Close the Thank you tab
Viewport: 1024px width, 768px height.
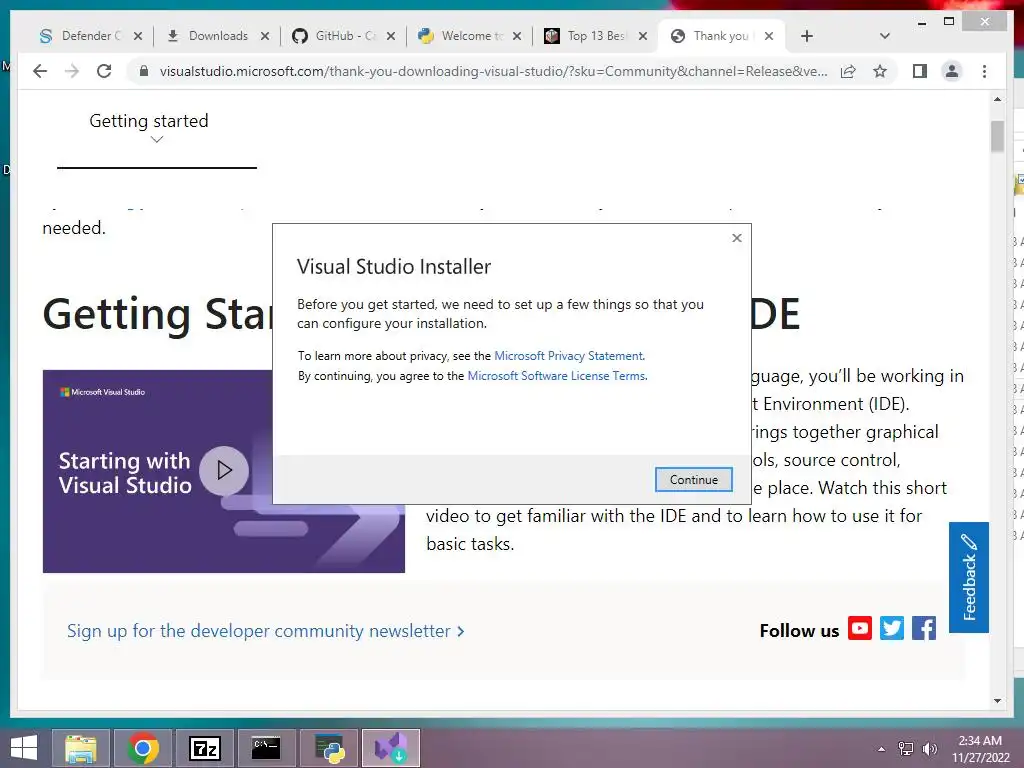[x=769, y=37]
